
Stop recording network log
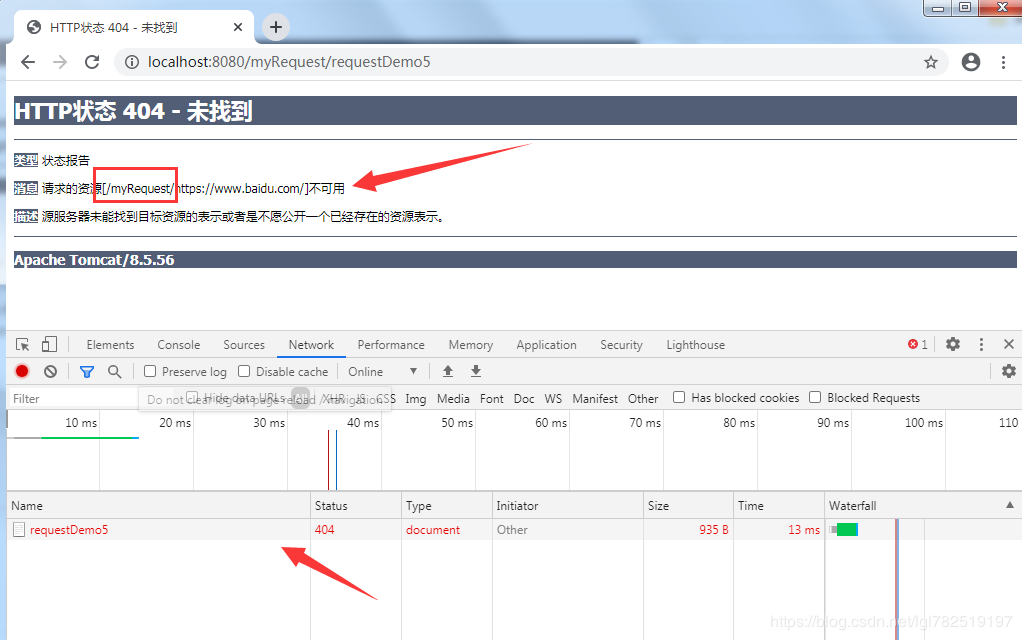tap(22, 371)
